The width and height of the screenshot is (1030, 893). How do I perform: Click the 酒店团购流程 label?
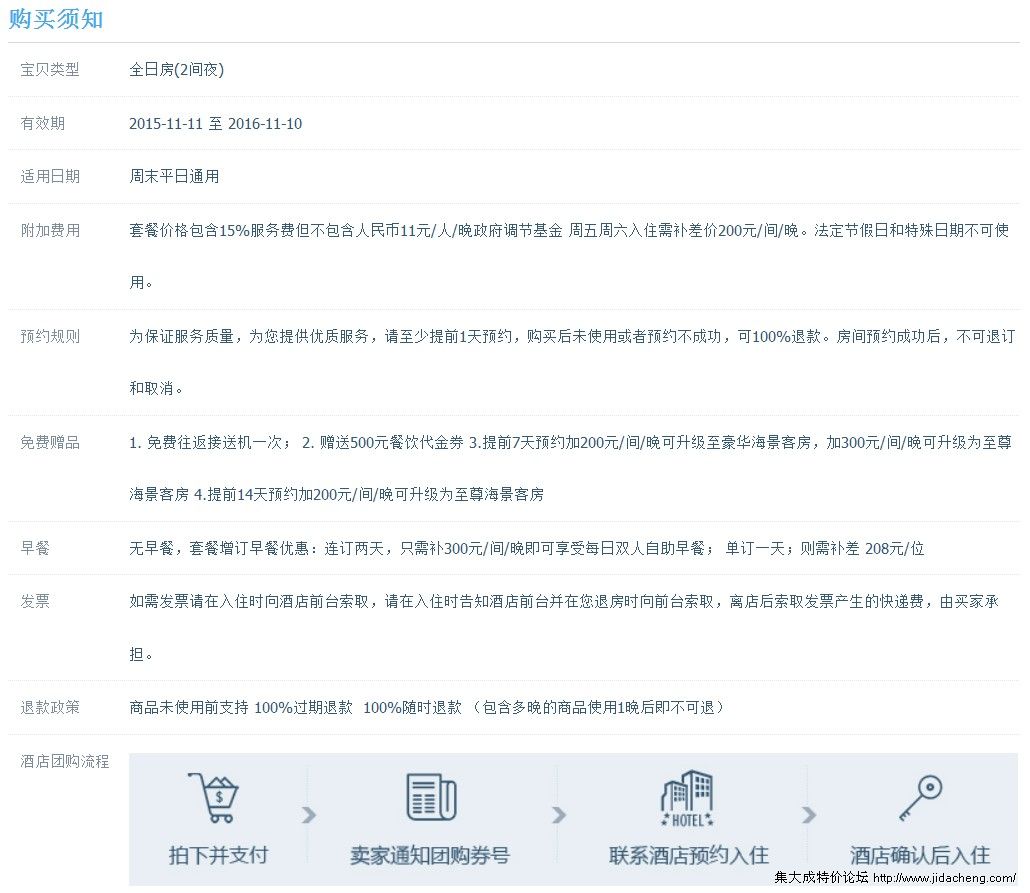click(65, 761)
